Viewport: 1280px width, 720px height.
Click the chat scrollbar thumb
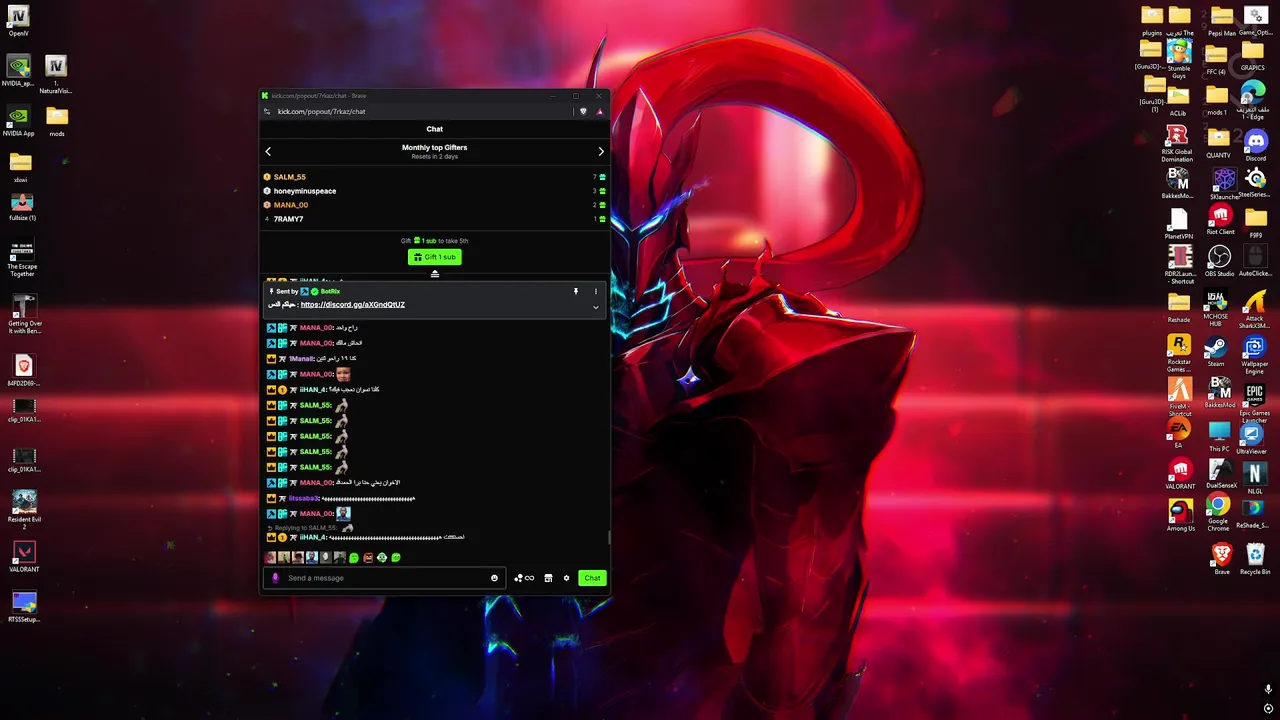click(x=608, y=537)
